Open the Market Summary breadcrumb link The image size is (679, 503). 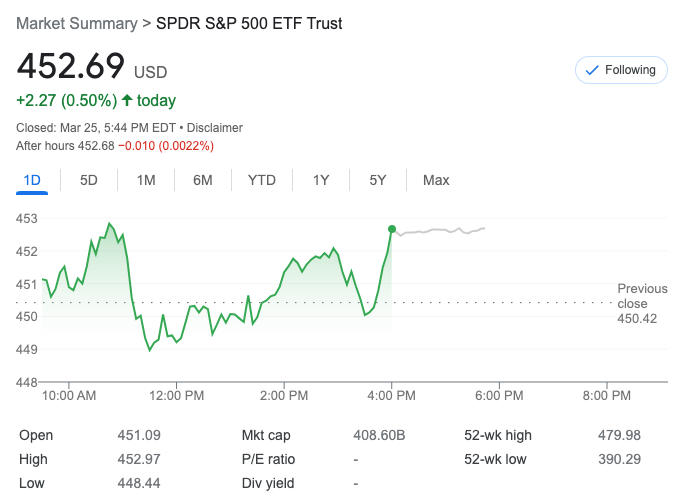click(77, 23)
